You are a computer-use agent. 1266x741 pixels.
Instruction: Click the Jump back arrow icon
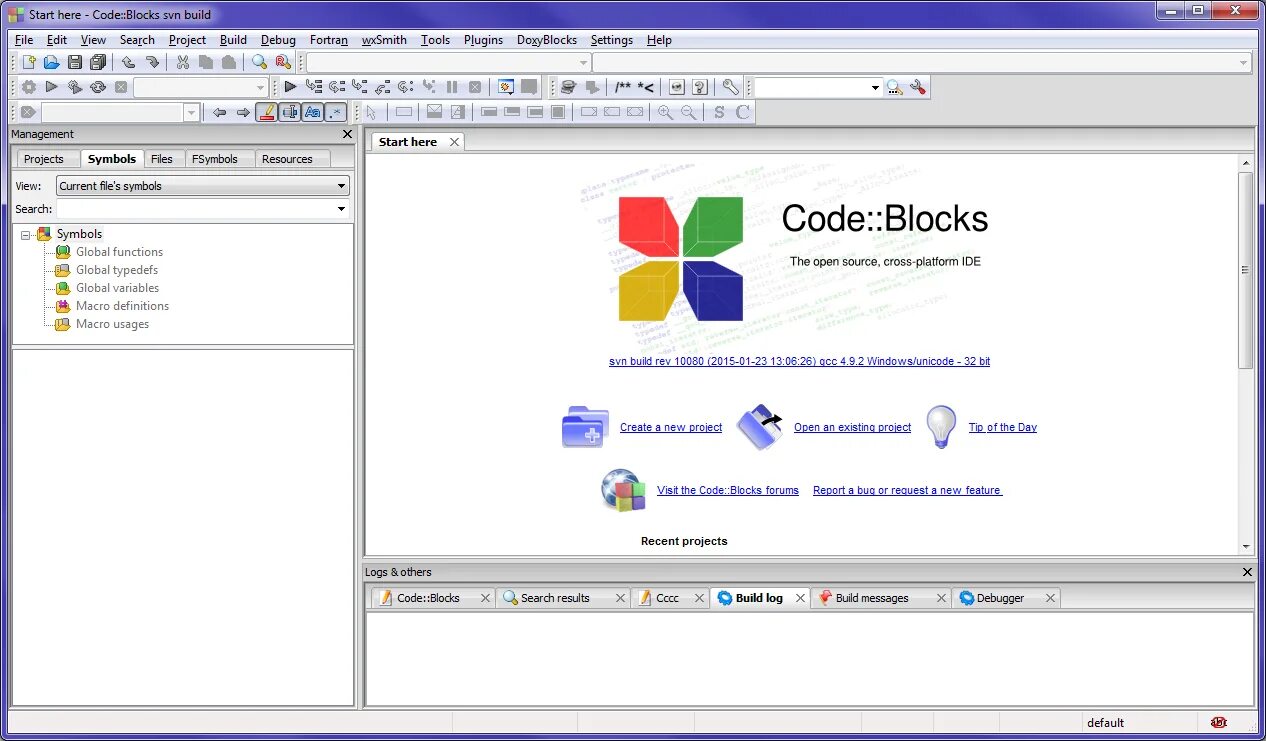tap(220, 112)
